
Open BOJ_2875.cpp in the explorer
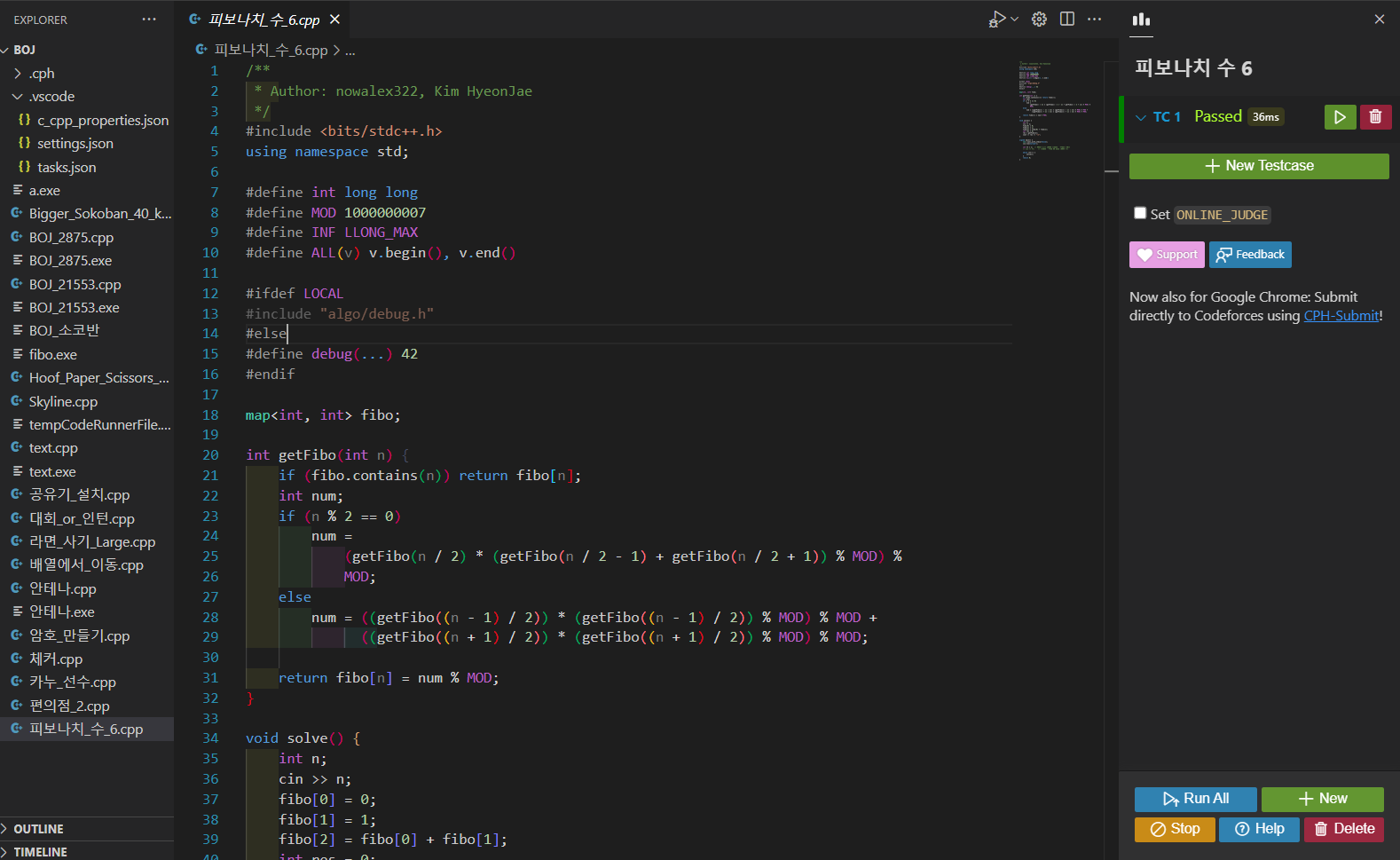tap(71, 238)
